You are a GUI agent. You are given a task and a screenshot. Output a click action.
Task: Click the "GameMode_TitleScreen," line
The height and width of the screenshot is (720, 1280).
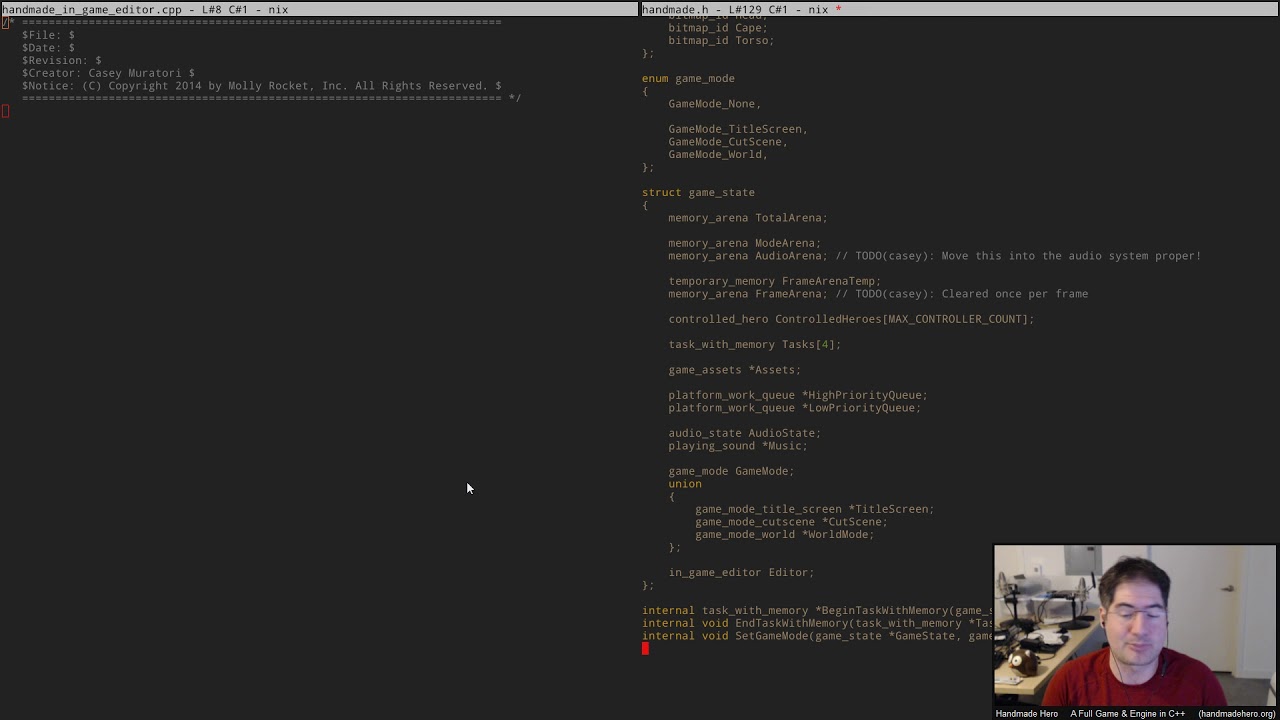tap(738, 129)
